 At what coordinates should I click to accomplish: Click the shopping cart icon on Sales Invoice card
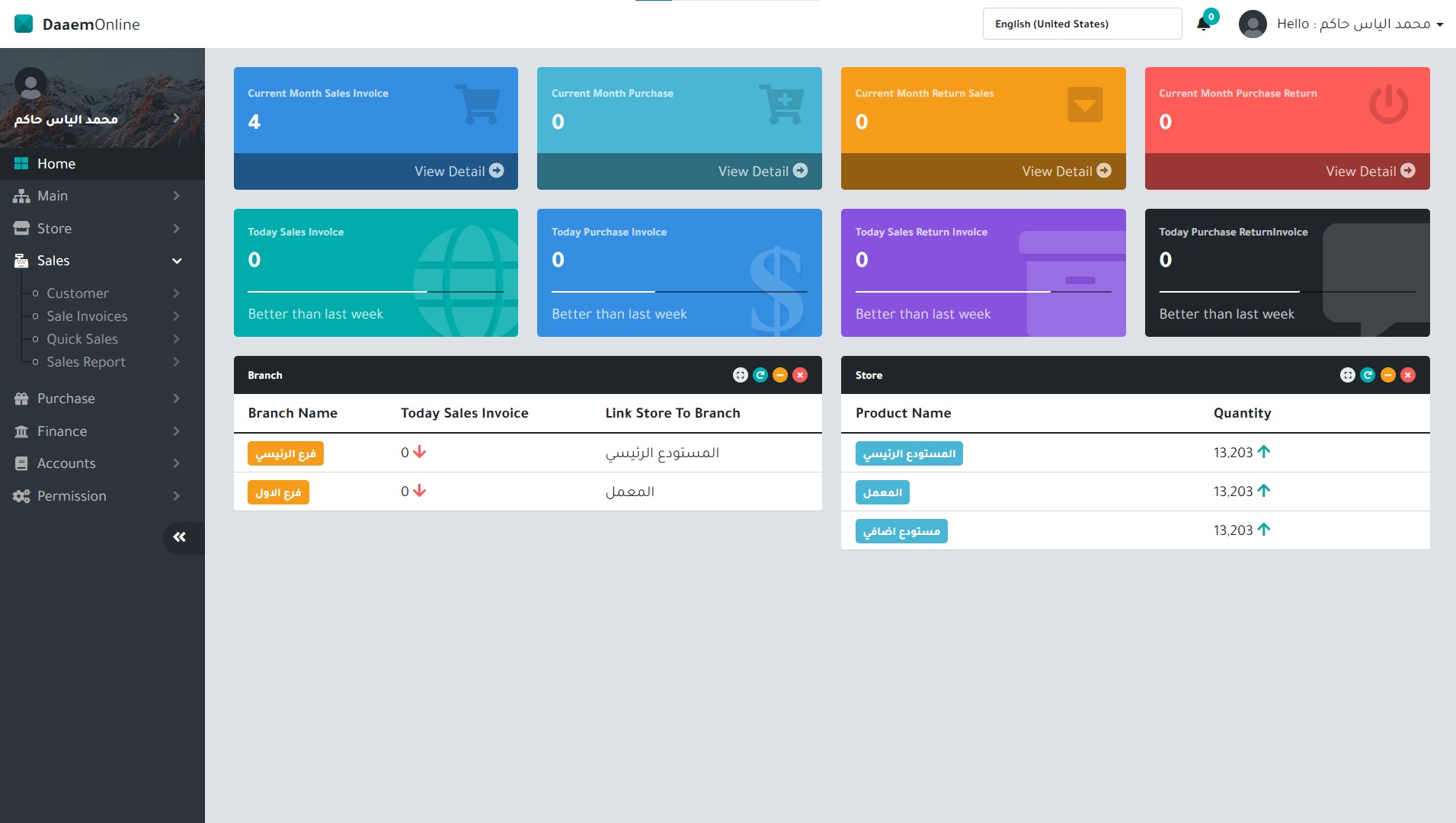[x=478, y=104]
